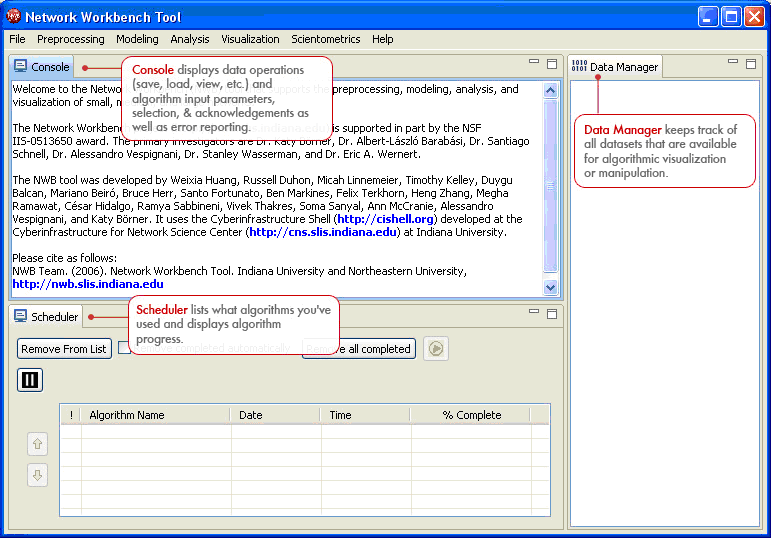Click the Algorithm Name column header
Viewport: 771px width, 538px height.
point(155,415)
